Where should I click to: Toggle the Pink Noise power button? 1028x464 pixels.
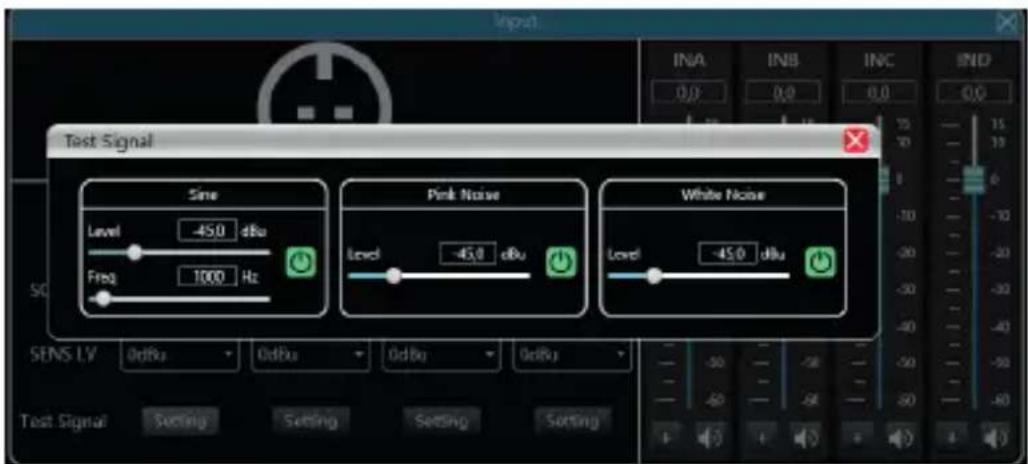tap(560, 263)
